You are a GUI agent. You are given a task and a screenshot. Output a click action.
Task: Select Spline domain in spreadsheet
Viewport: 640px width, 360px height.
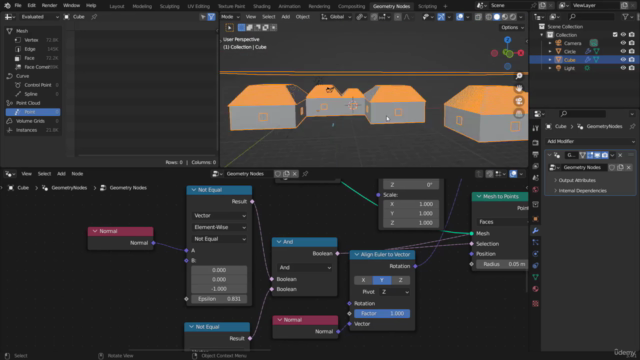[33, 94]
